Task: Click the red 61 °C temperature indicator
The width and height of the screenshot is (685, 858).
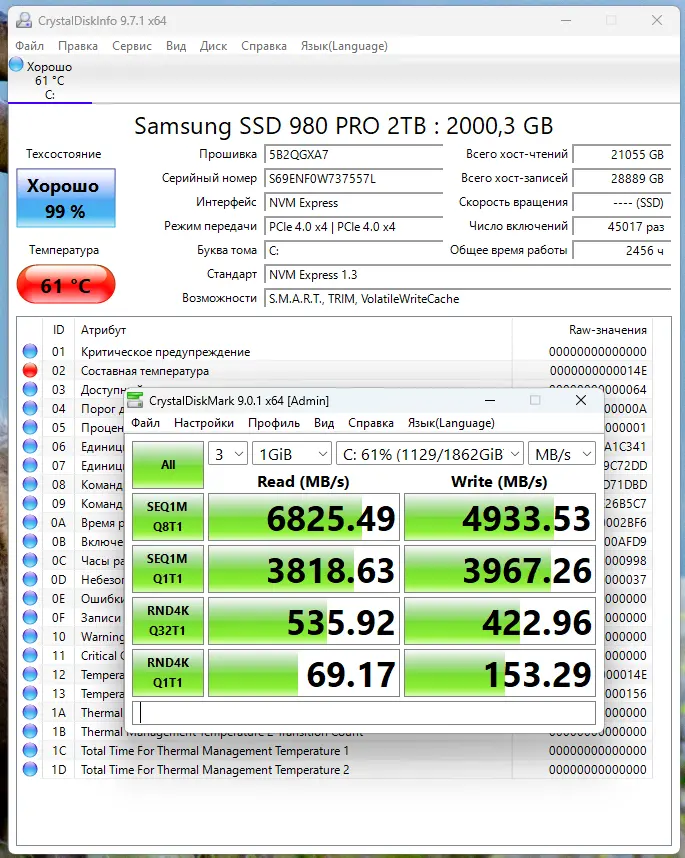Action: coord(66,284)
